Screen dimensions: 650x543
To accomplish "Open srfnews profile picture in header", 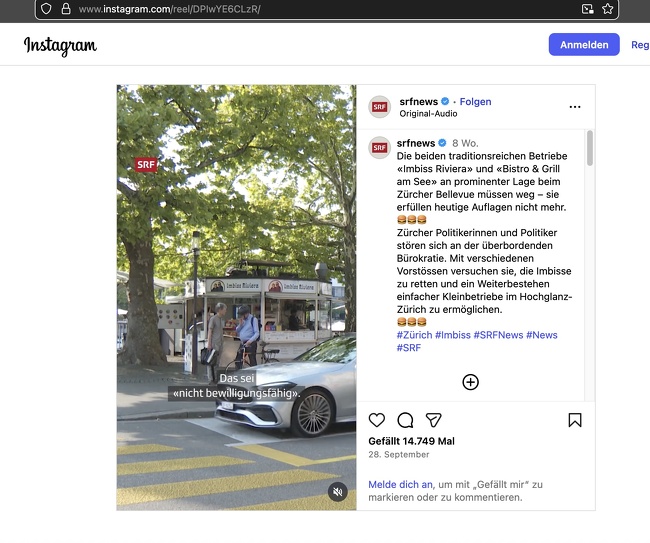I will 379,107.
